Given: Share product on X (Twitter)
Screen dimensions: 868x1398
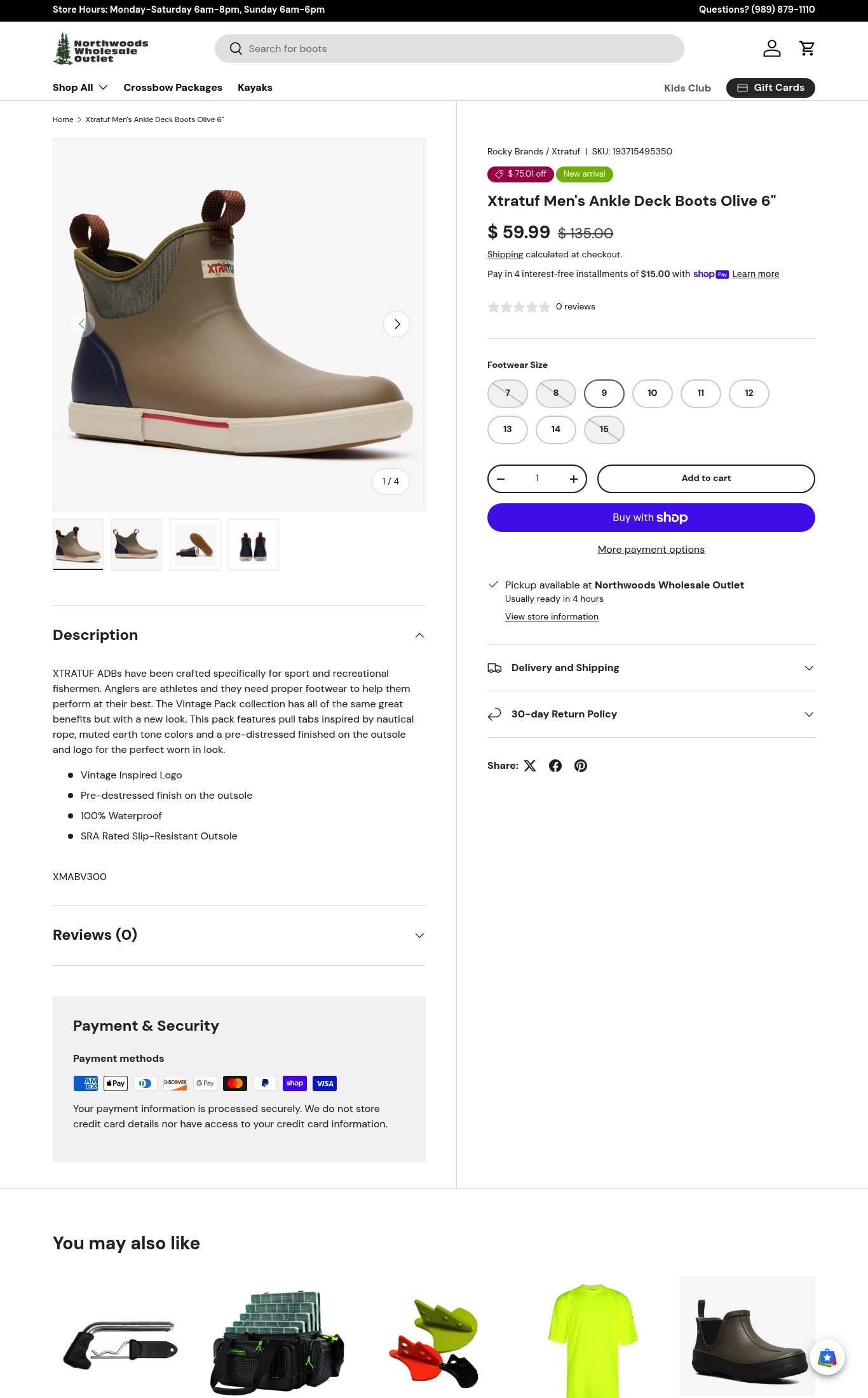Looking at the screenshot, I should tap(530, 766).
